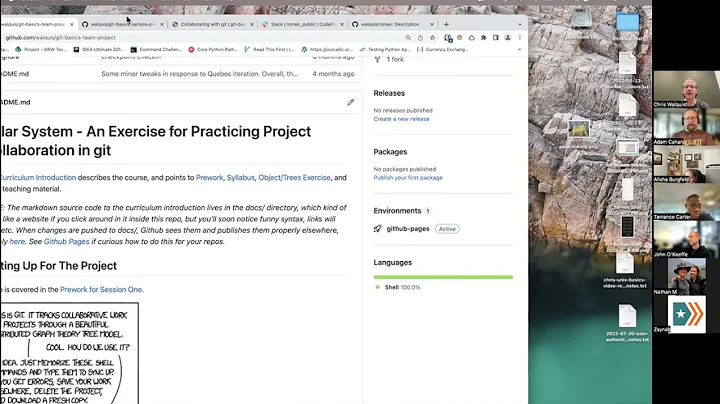Open chris-unix-basics-video notes.txt desktop file

(625, 271)
